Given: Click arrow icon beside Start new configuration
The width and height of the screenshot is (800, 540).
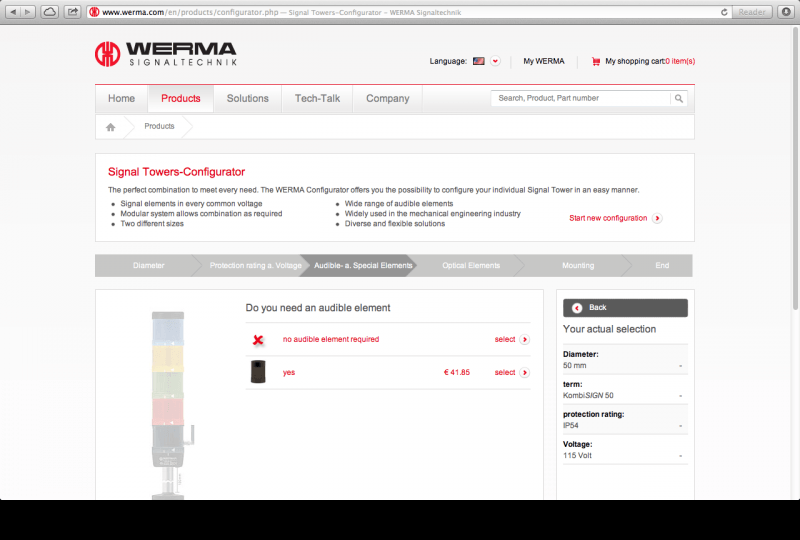Looking at the screenshot, I should [657, 218].
